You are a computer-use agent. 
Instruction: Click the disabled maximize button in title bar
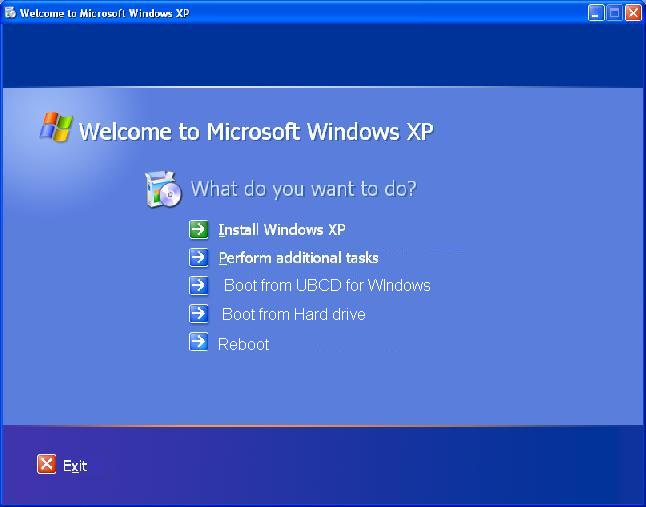tap(614, 13)
